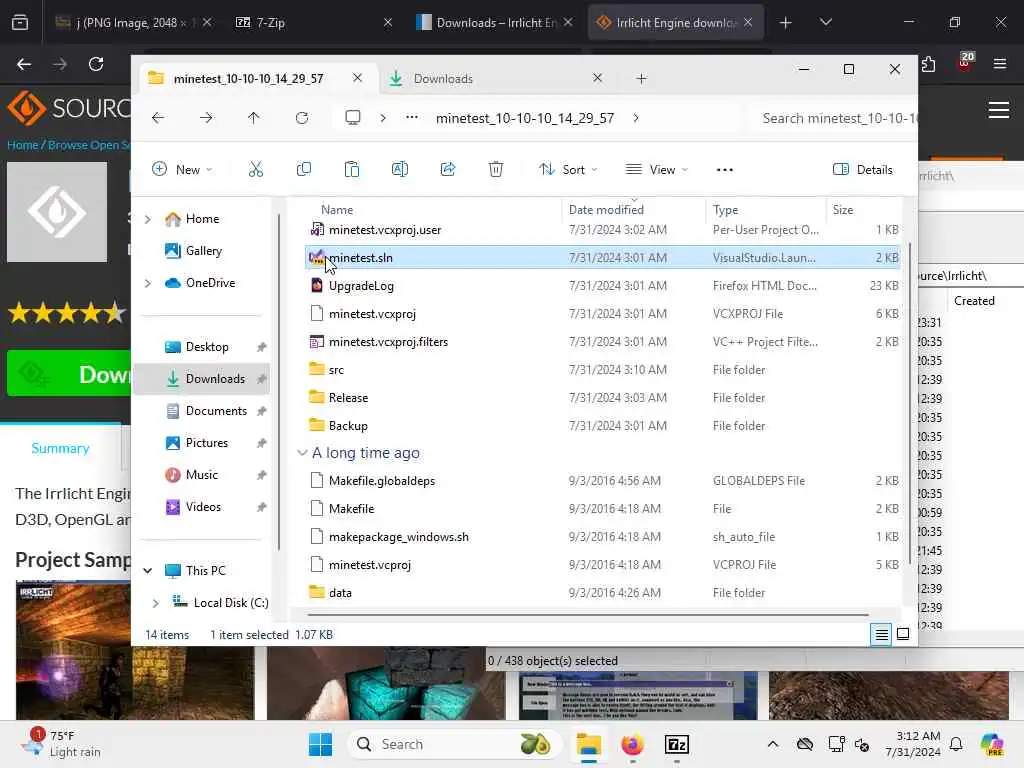
Task: Open Firefox extensions puzzle icon
Action: tap(928, 64)
